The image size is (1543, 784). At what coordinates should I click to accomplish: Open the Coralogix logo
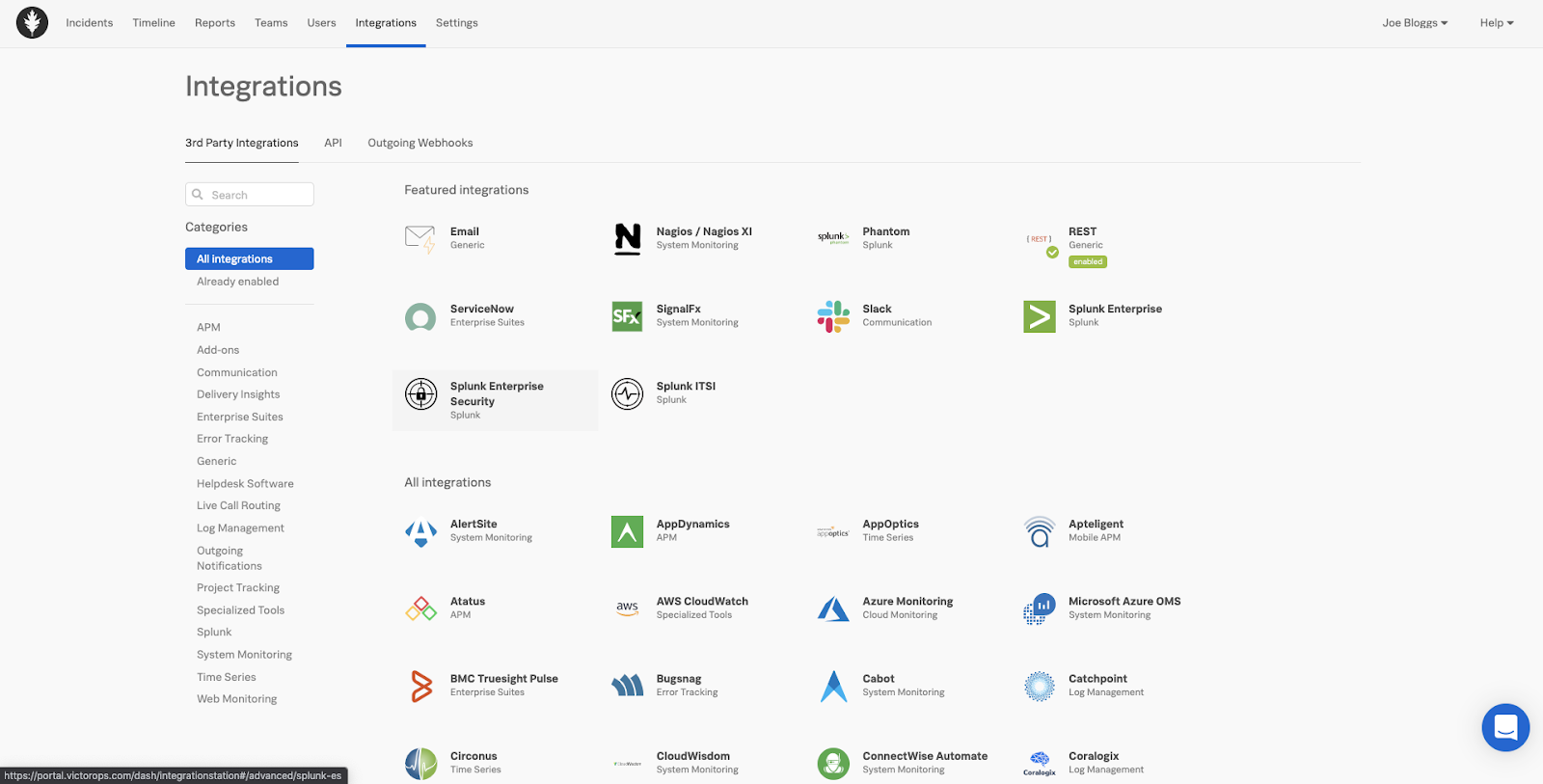coord(1040,763)
